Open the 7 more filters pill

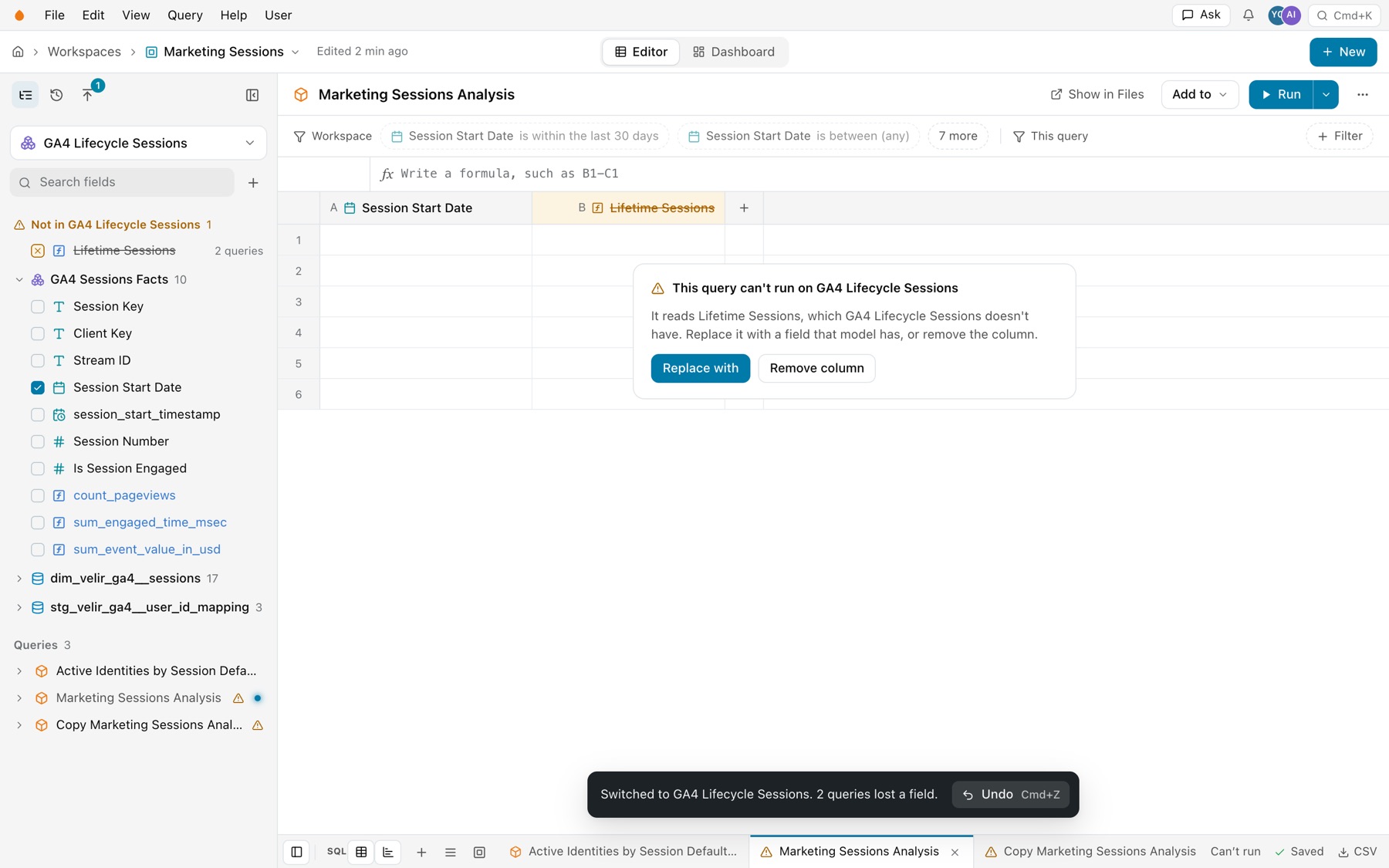(958, 136)
